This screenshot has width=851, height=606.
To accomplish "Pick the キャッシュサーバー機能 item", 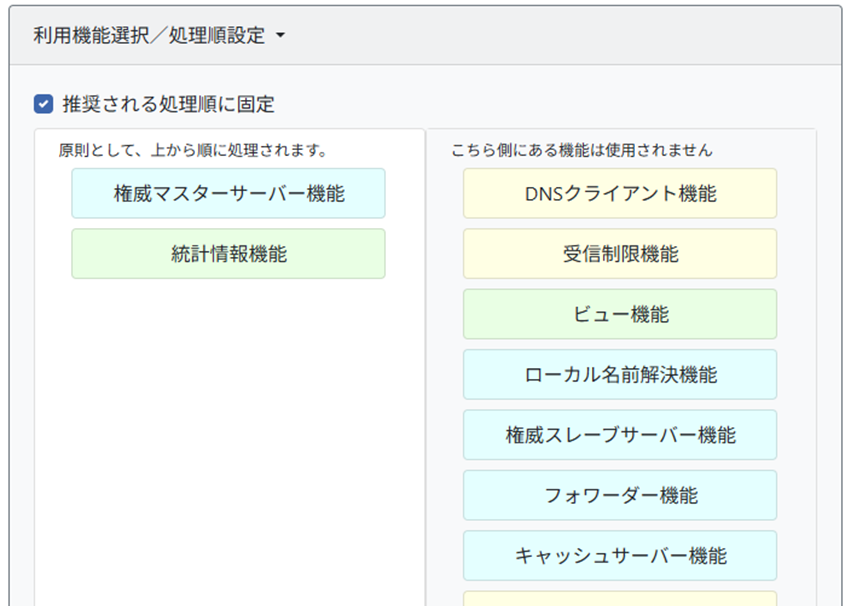I will point(620,556).
